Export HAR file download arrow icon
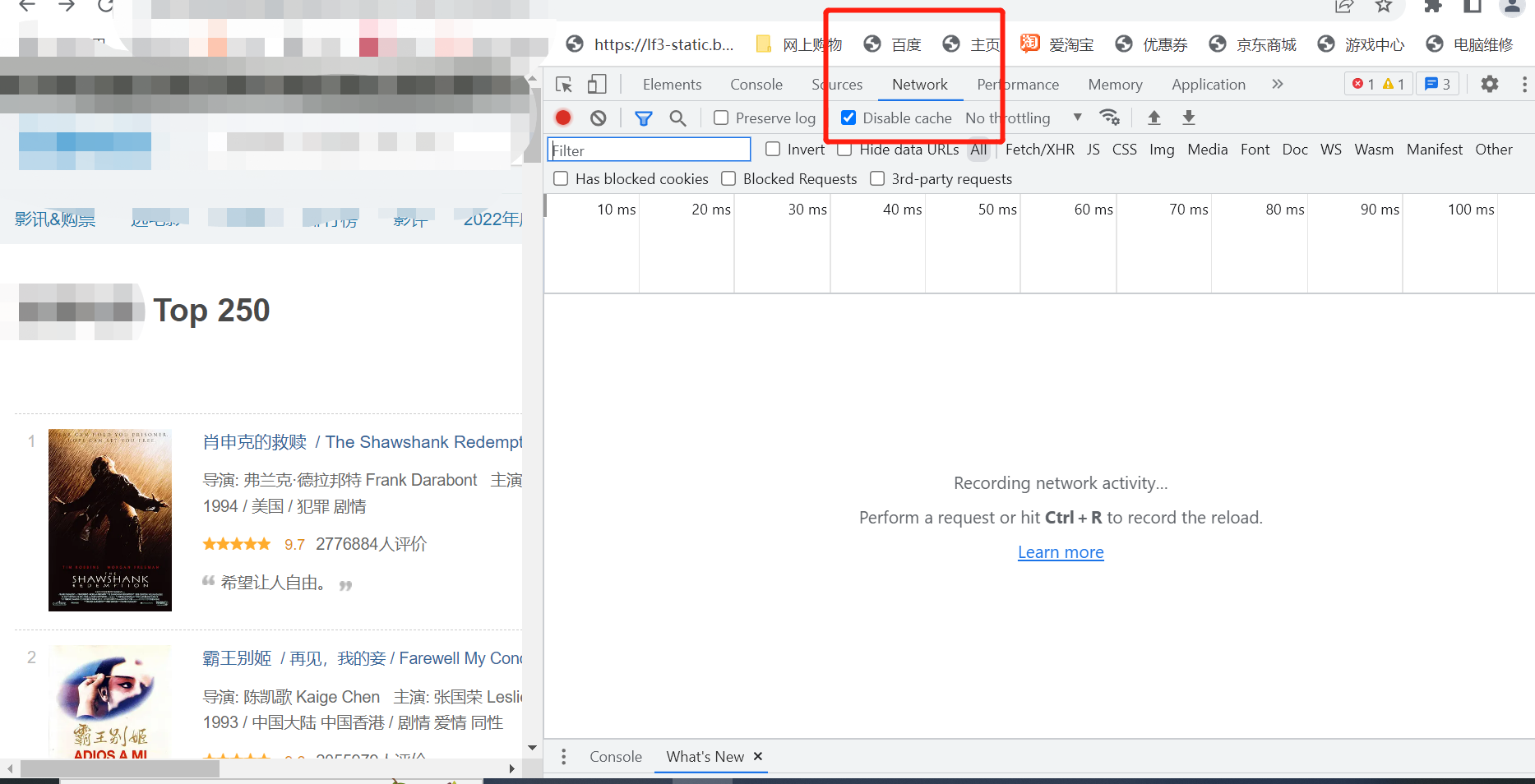Screen dimensions: 1535x784 coord(1189,118)
